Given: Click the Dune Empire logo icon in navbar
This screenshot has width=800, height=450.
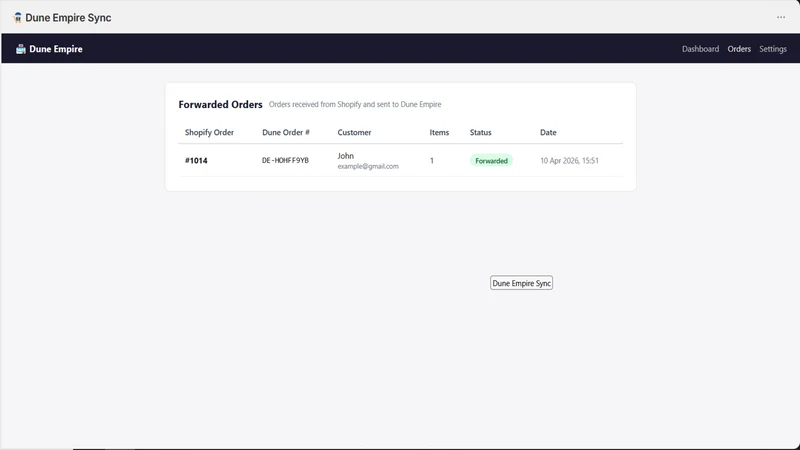Looking at the screenshot, I should (x=20, y=49).
